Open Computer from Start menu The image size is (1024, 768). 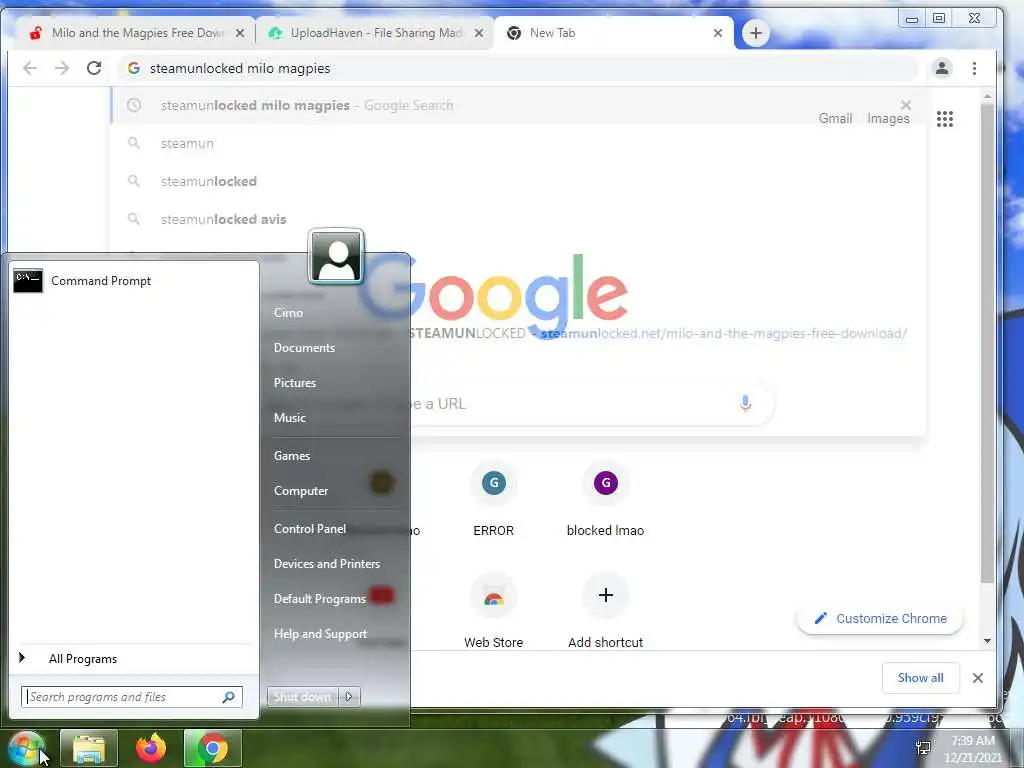click(x=301, y=491)
